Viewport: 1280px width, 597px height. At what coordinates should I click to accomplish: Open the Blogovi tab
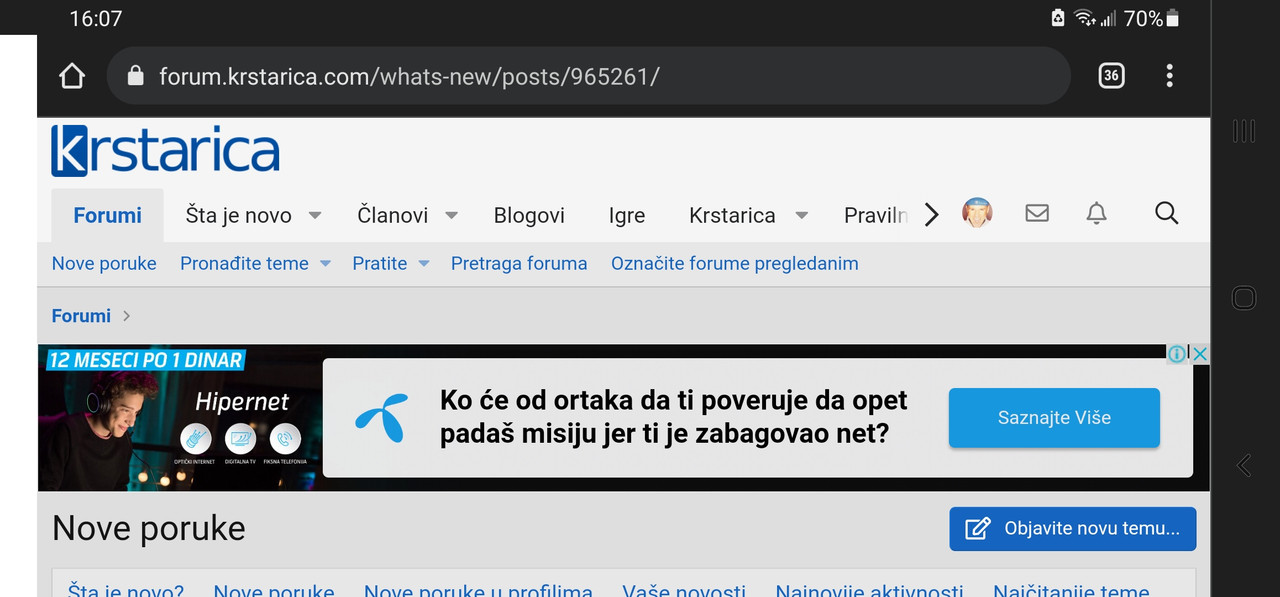tap(529, 215)
